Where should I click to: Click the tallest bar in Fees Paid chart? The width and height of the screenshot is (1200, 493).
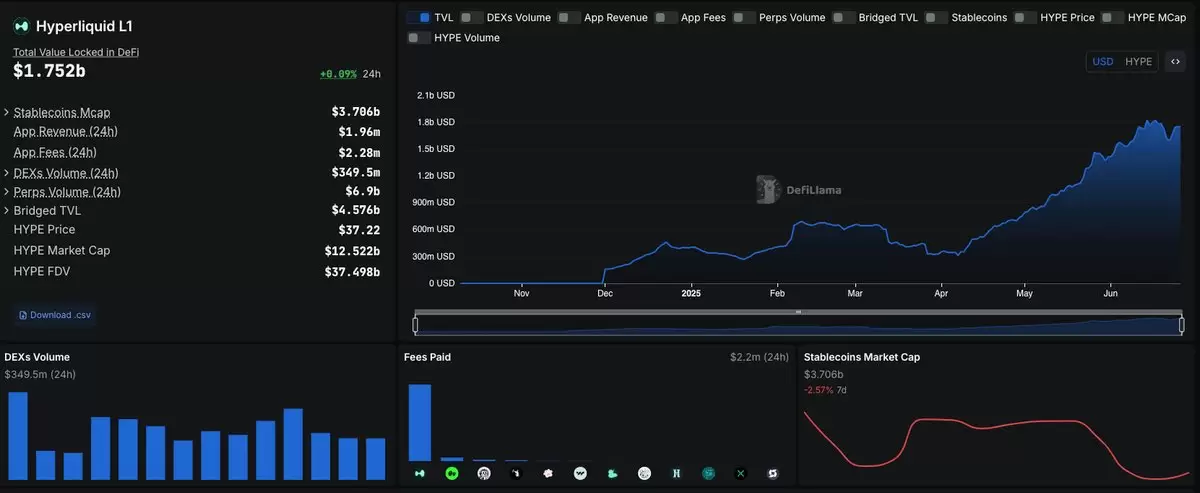tap(420, 422)
